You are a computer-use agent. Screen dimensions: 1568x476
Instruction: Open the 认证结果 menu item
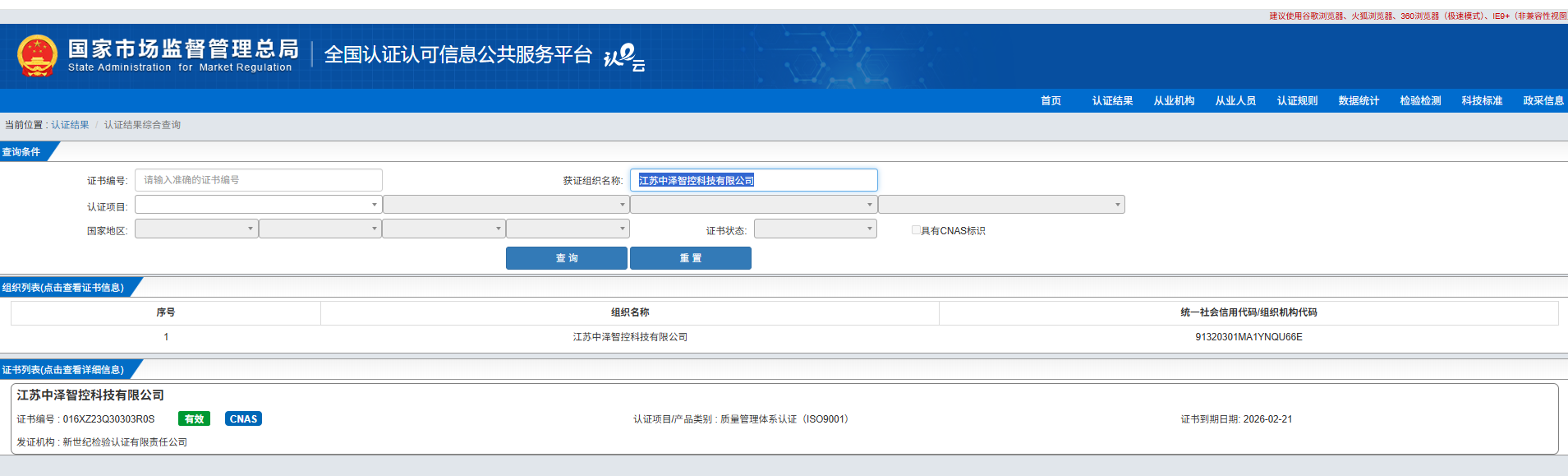tap(1112, 101)
